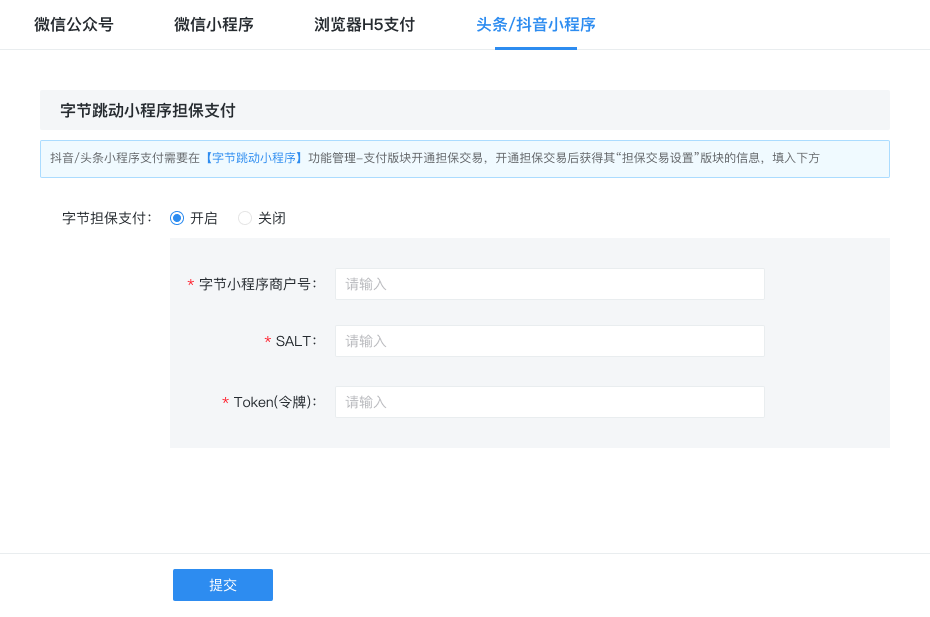The width and height of the screenshot is (930, 617).
Task: Click the 字节小程序商户号: field label
Action: (x=258, y=284)
